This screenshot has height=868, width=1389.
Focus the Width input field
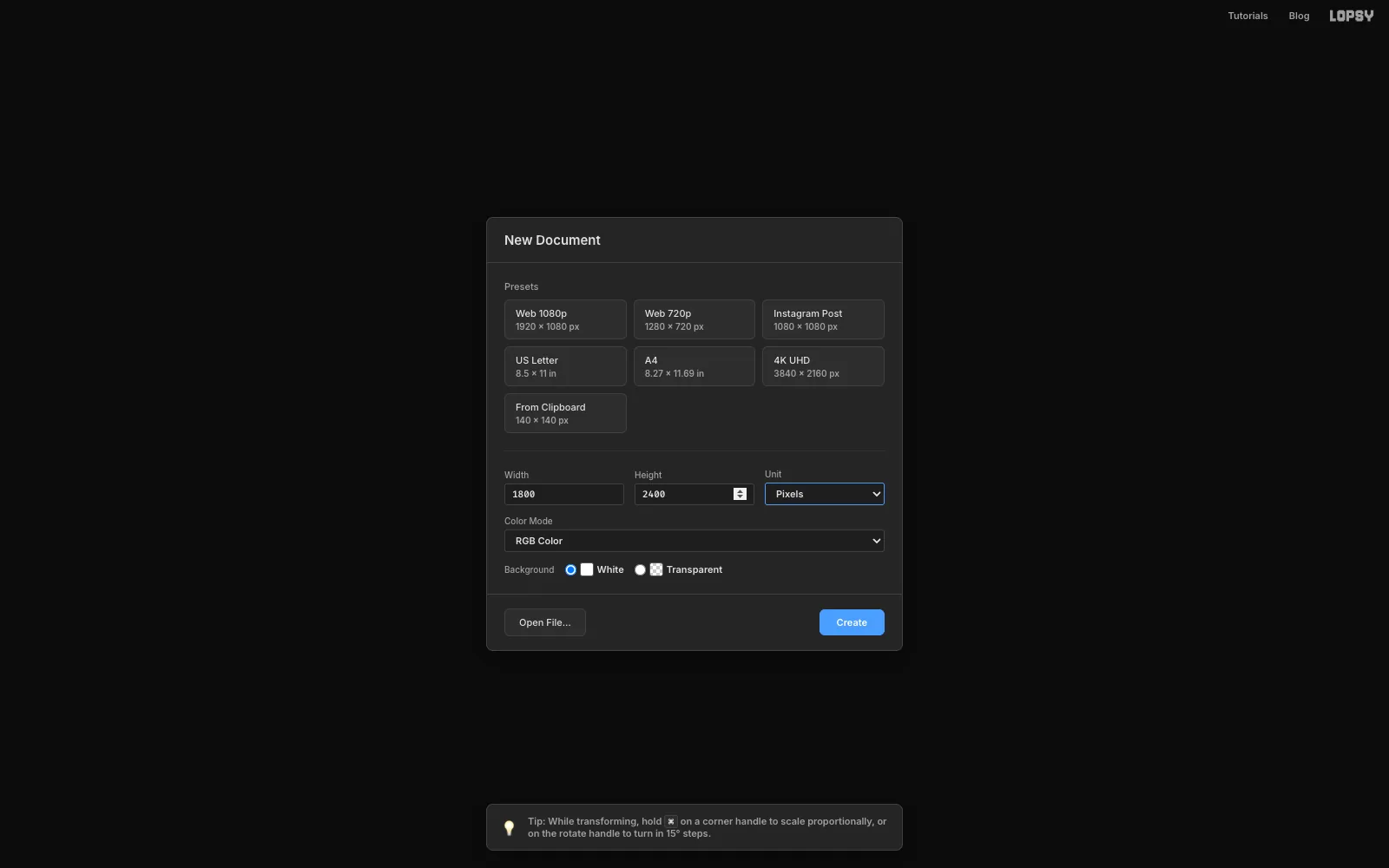564,494
